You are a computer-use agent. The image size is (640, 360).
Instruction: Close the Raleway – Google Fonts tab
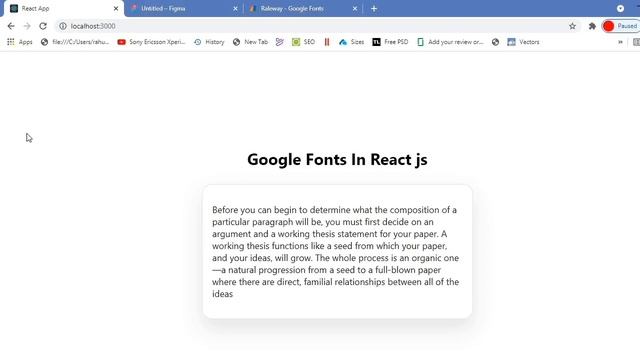pos(355,9)
